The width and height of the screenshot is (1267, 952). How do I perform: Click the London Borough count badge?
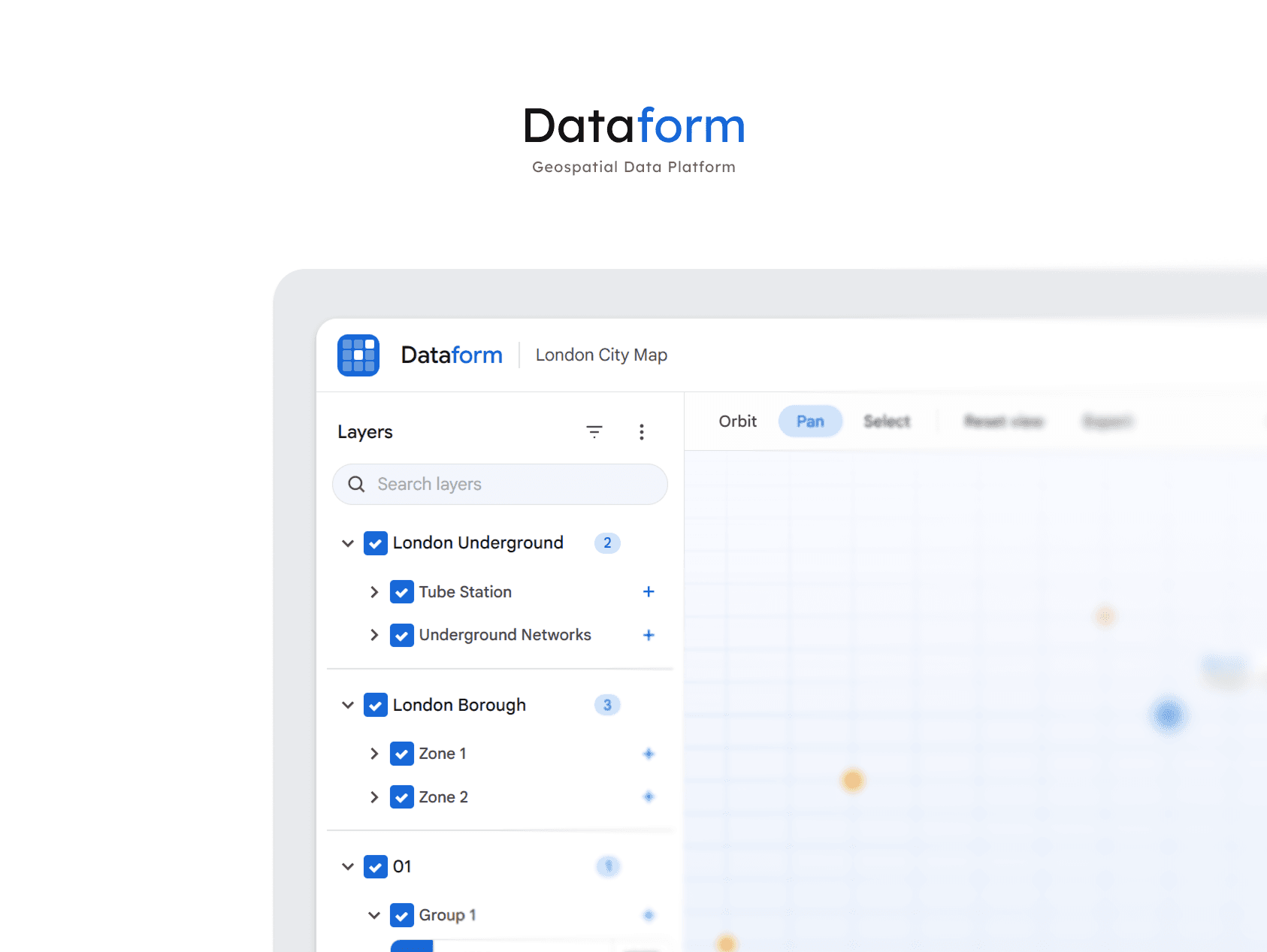pyautogui.click(x=607, y=705)
